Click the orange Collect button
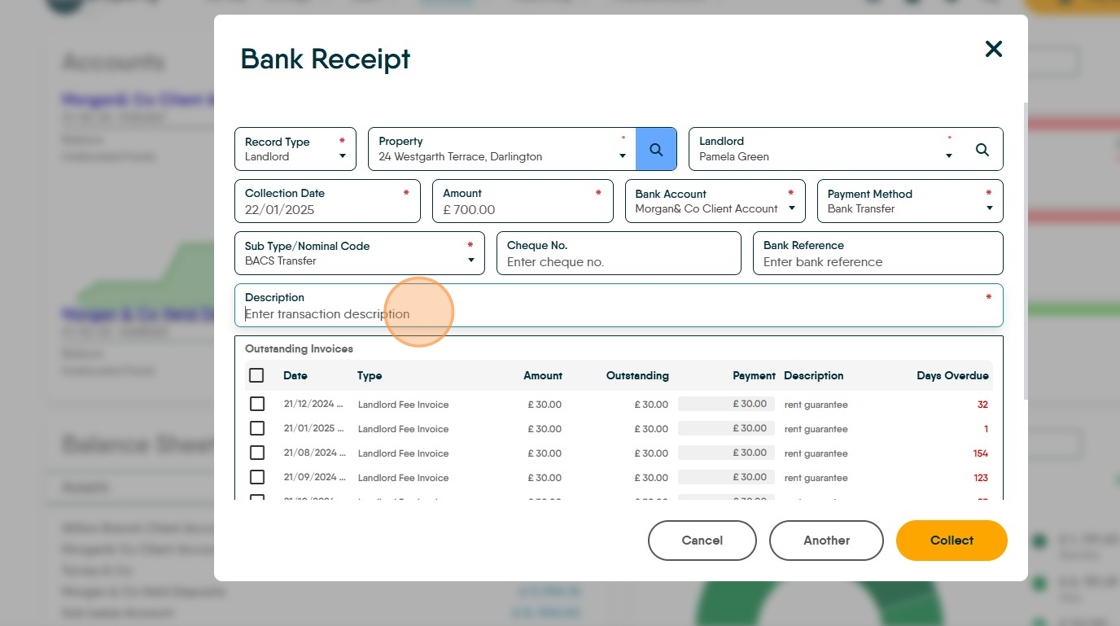This screenshot has height=626, width=1120. pyautogui.click(x=951, y=540)
